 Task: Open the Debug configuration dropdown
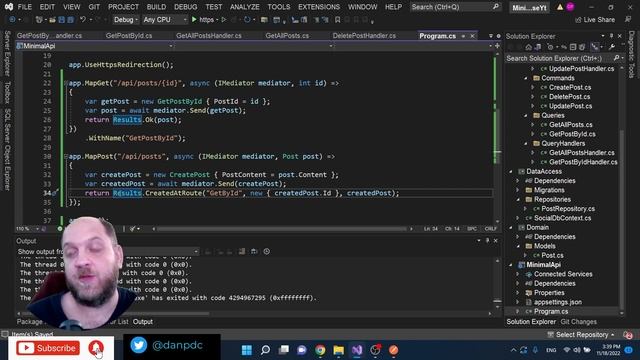(x=125, y=20)
